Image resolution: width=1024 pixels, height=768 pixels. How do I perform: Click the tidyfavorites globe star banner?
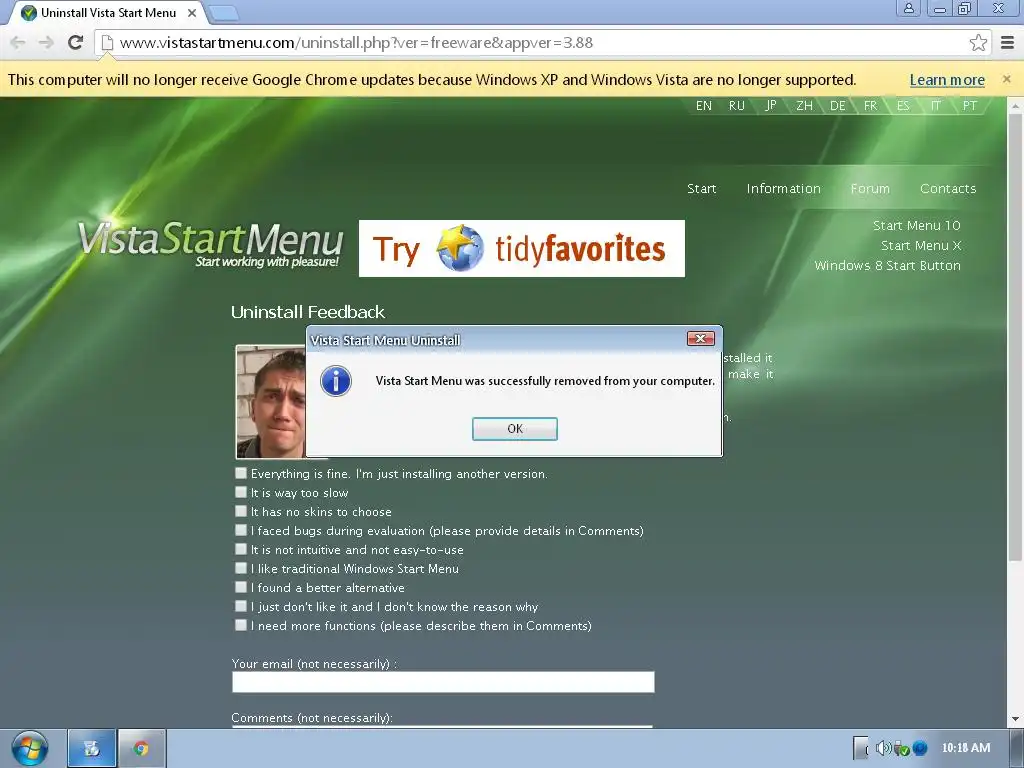[x=522, y=248]
